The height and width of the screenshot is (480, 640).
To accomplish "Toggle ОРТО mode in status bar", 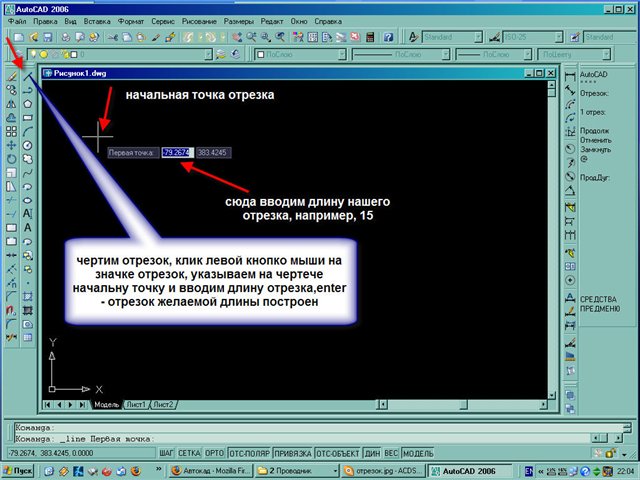I will click(x=215, y=452).
